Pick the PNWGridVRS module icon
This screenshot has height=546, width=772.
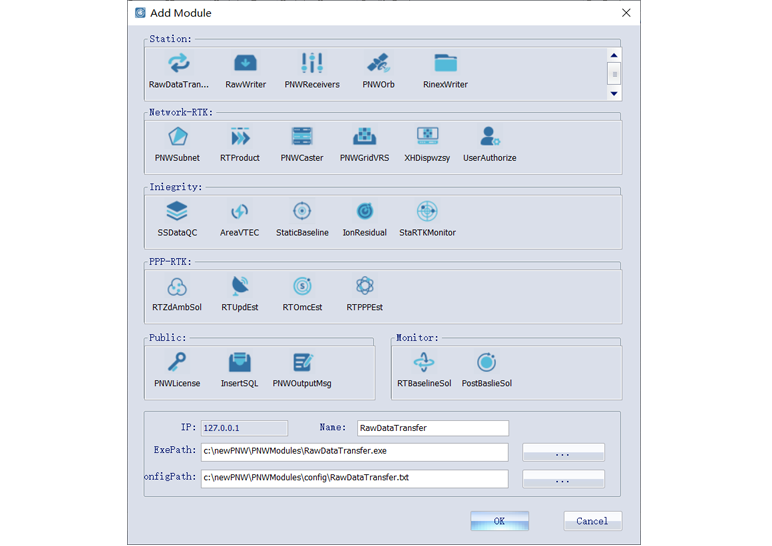click(364, 138)
